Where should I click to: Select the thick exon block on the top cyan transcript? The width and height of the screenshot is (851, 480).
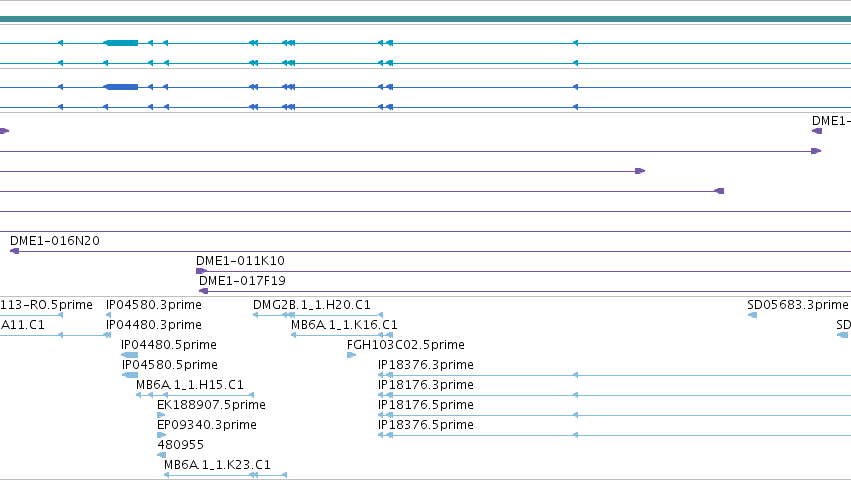120,43
